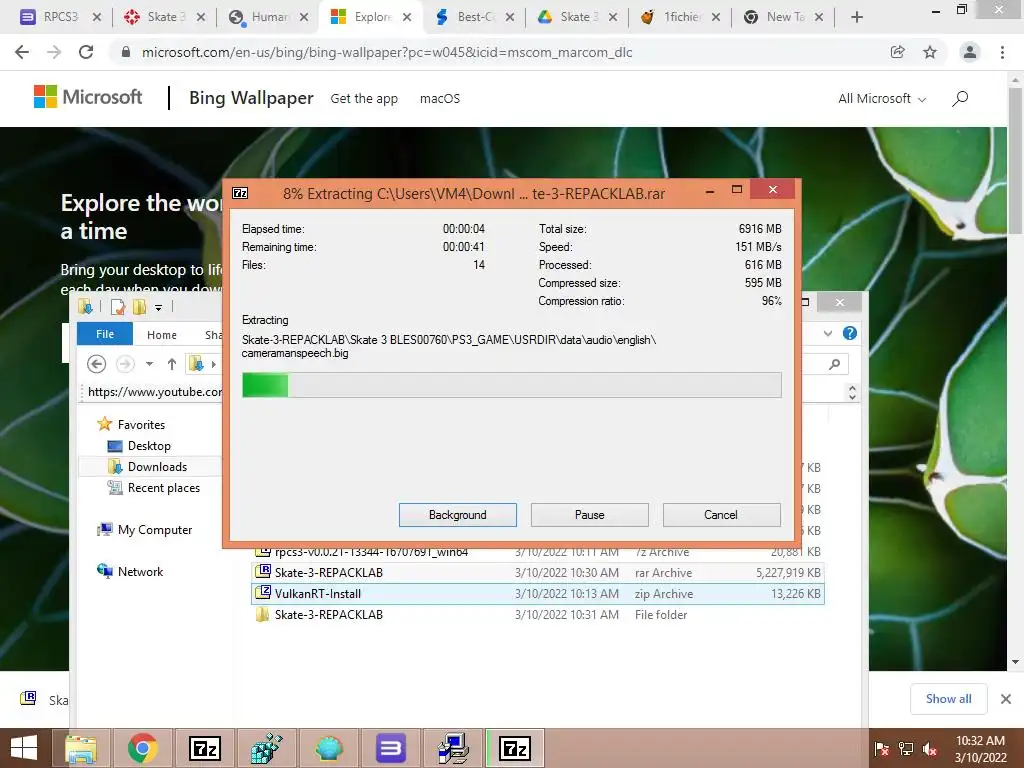Select the rpcs3-v0.0.21 7z archive row

point(537,552)
